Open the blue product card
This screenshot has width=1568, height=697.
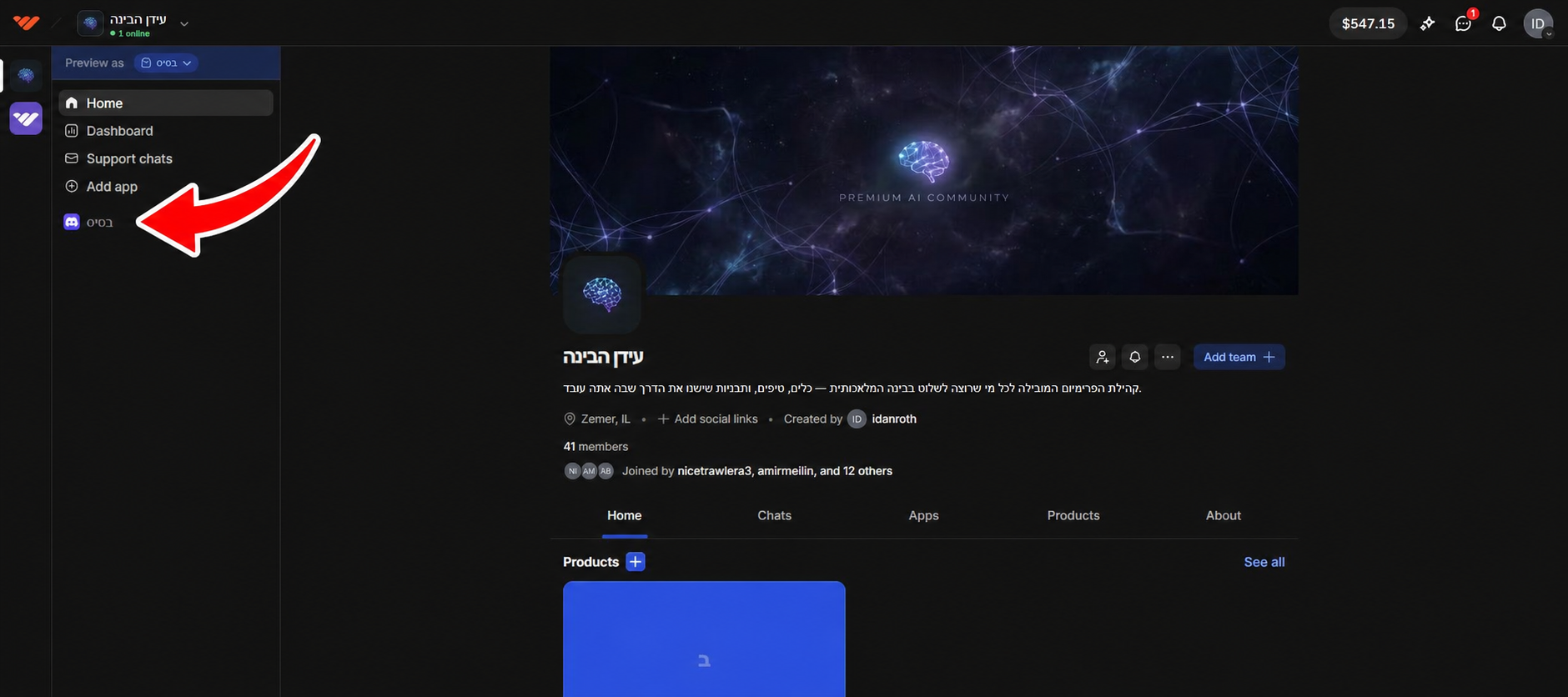tap(704, 639)
